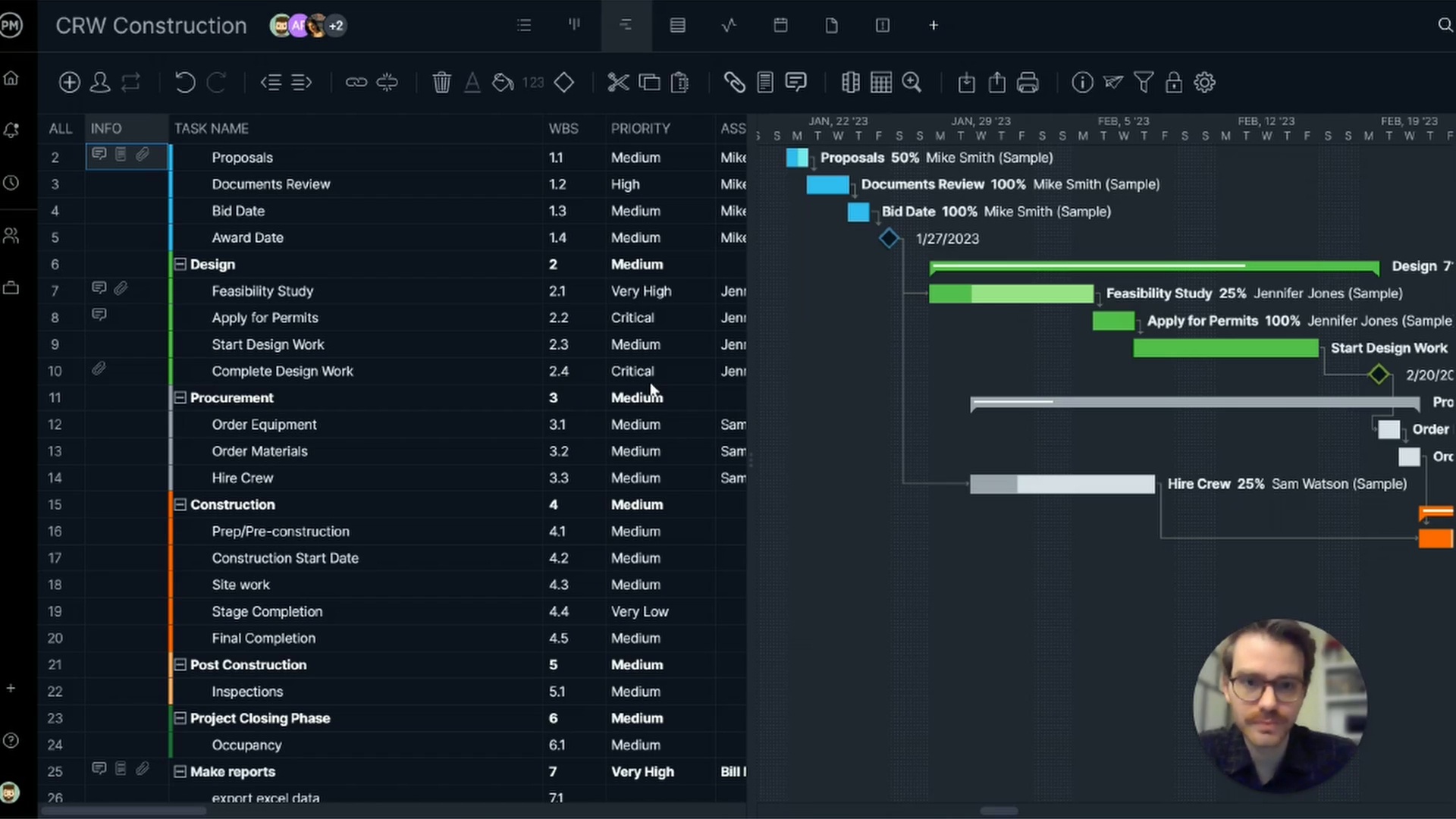Click the PRIORITY column header
This screenshot has height=819, width=1456.
640,129
